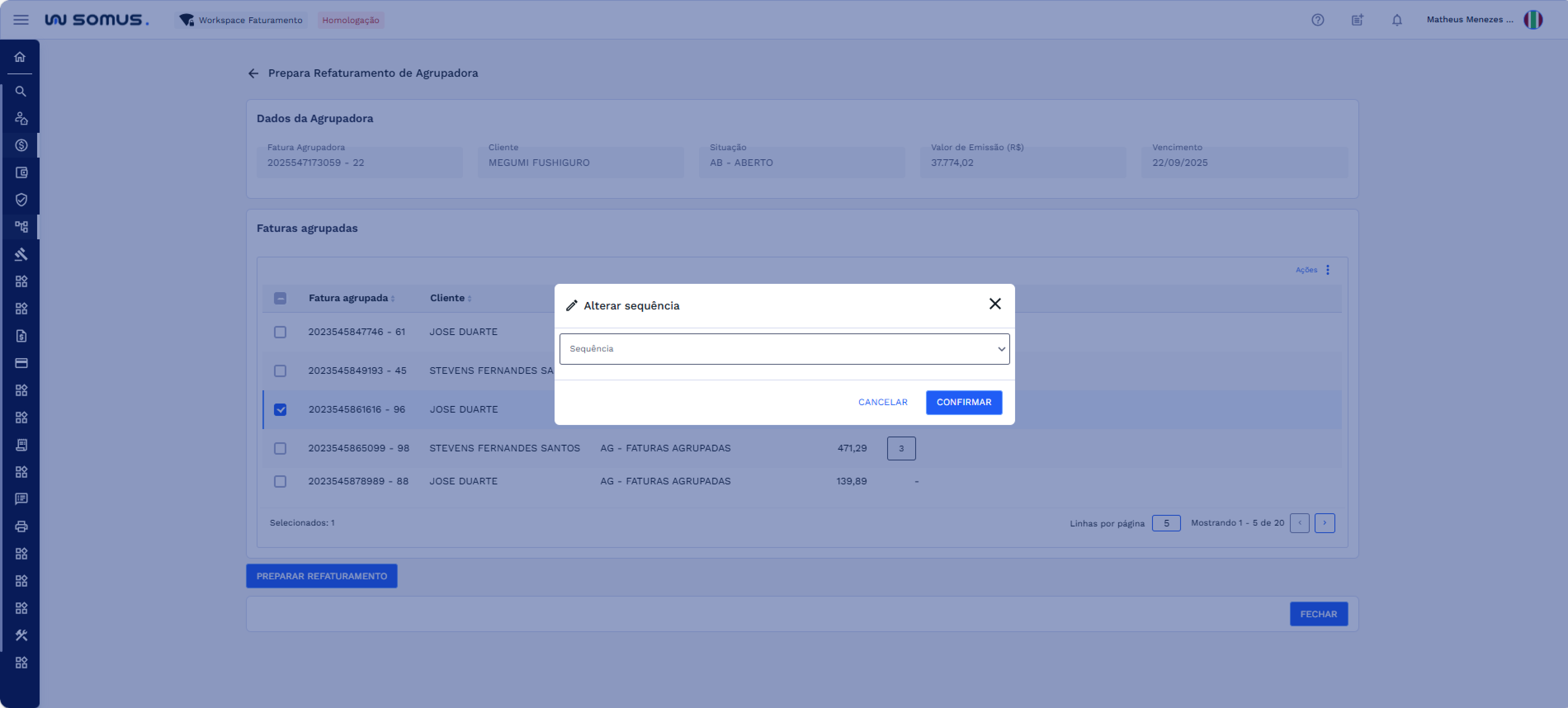Click the lines per page field
The image size is (1568, 708).
coord(1166,523)
